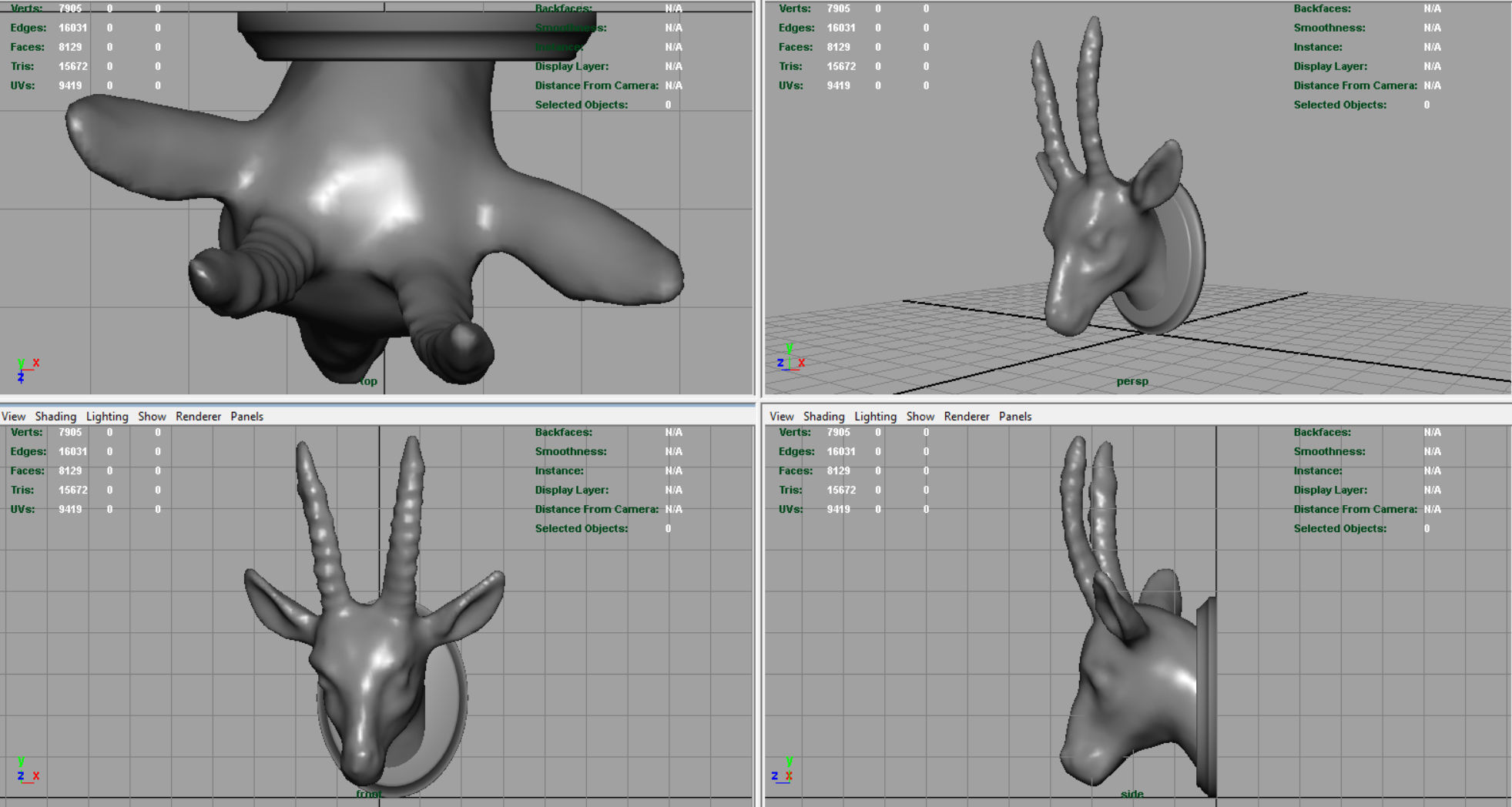Click 'Display Layer:' label in top viewport
Image resolution: width=1512 pixels, height=807 pixels.
(x=572, y=66)
